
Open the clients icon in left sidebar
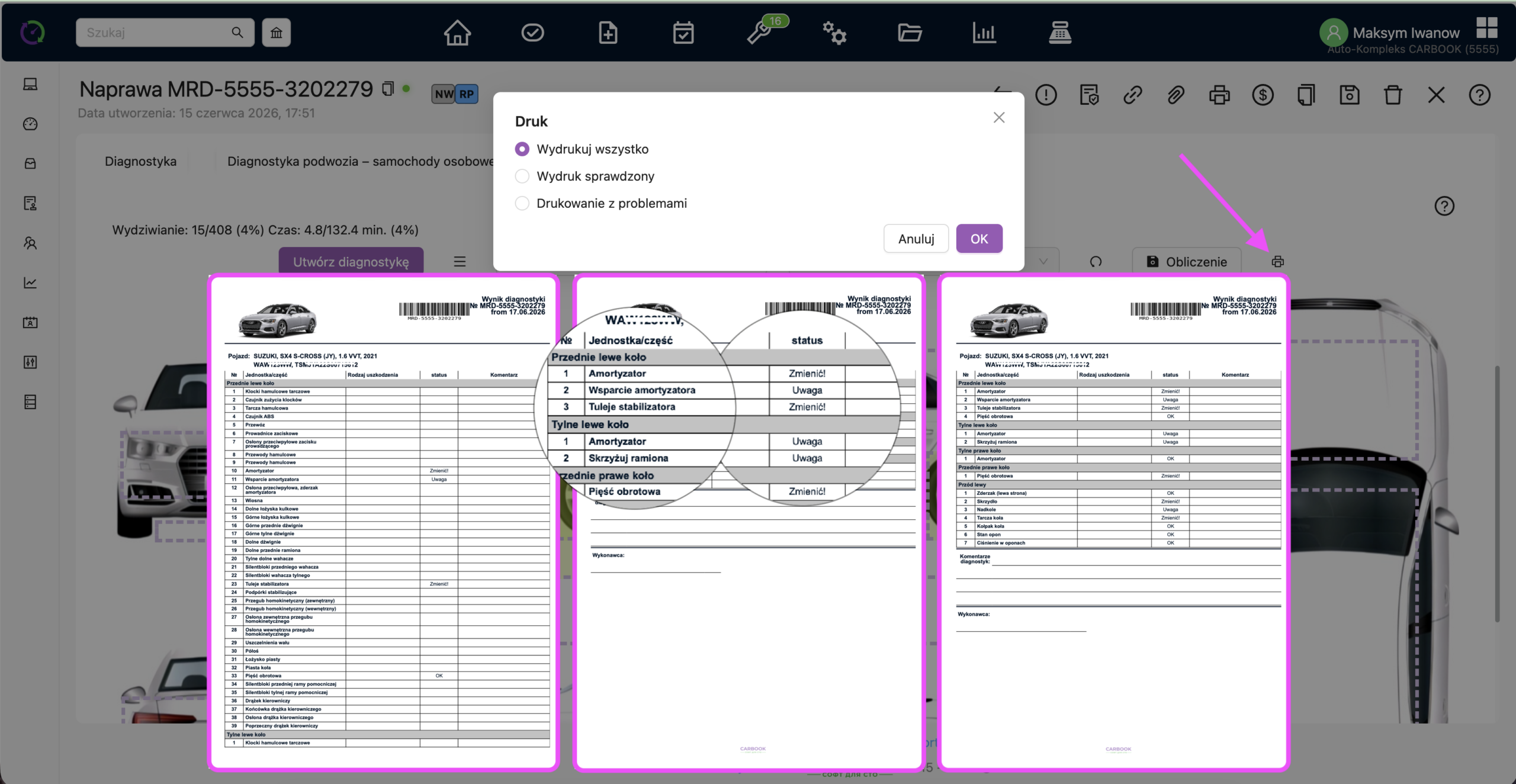(x=30, y=243)
